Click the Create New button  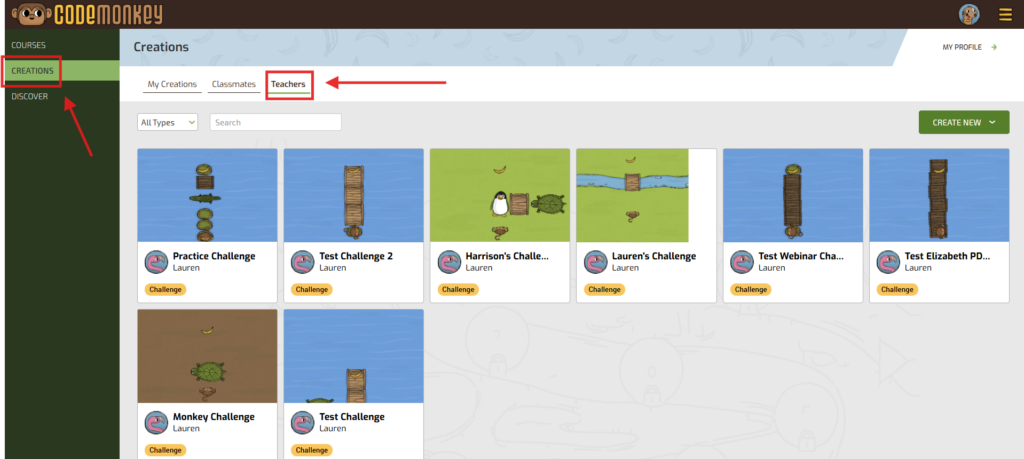pos(964,122)
